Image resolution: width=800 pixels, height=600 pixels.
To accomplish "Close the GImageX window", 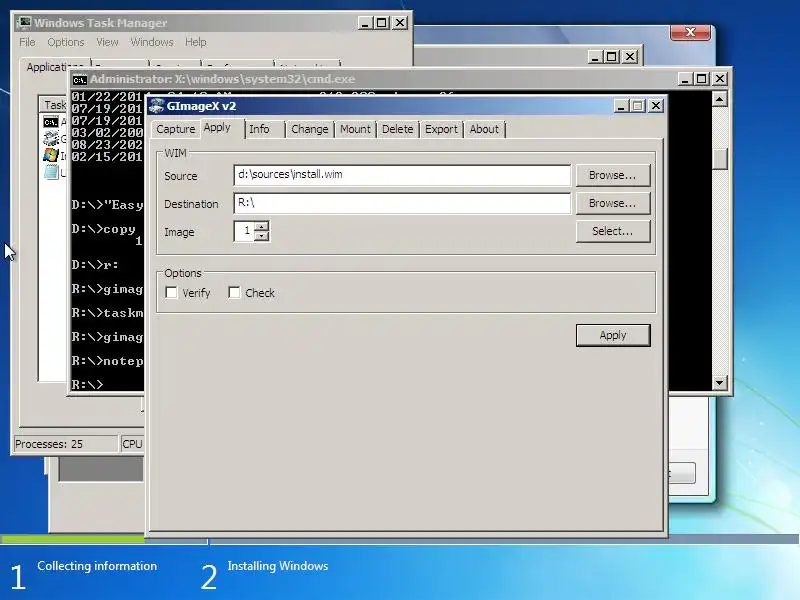I will click(x=656, y=106).
